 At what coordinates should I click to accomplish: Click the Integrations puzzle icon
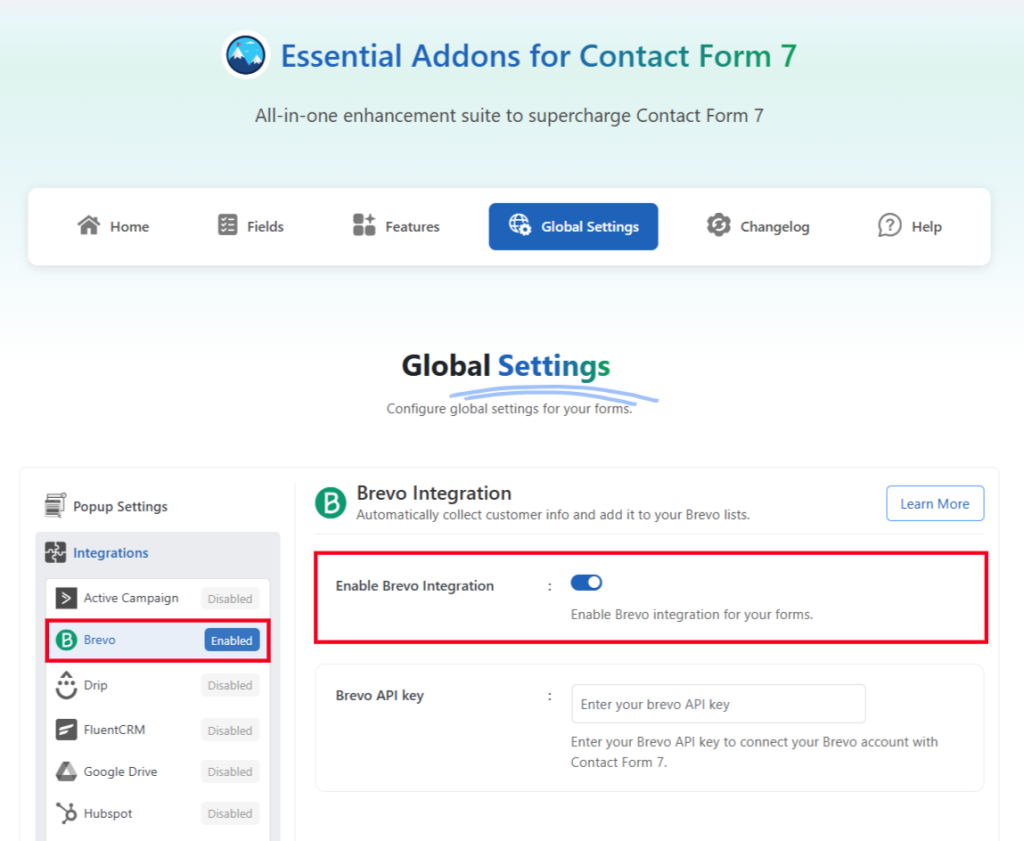[x=56, y=552]
